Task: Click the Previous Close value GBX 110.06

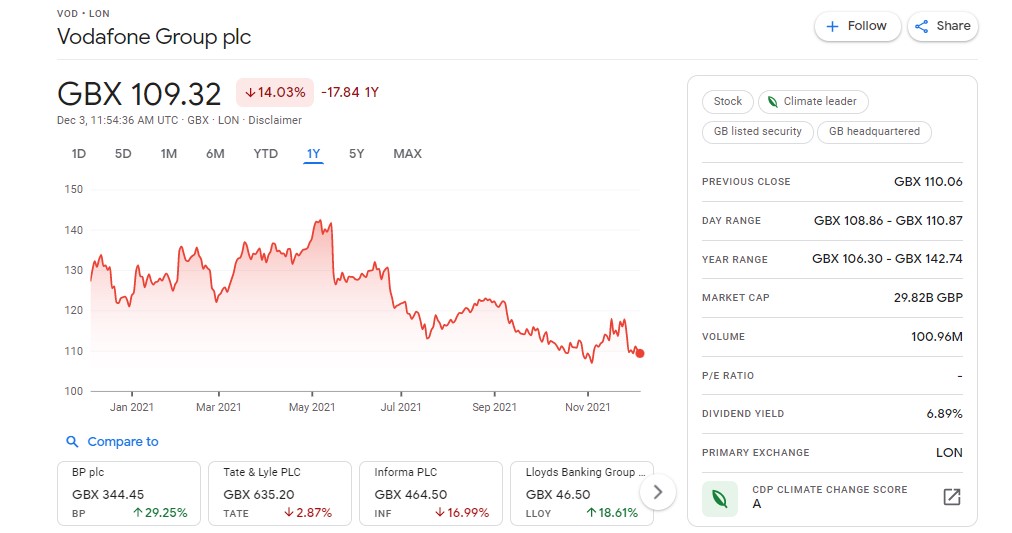Action: click(928, 182)
